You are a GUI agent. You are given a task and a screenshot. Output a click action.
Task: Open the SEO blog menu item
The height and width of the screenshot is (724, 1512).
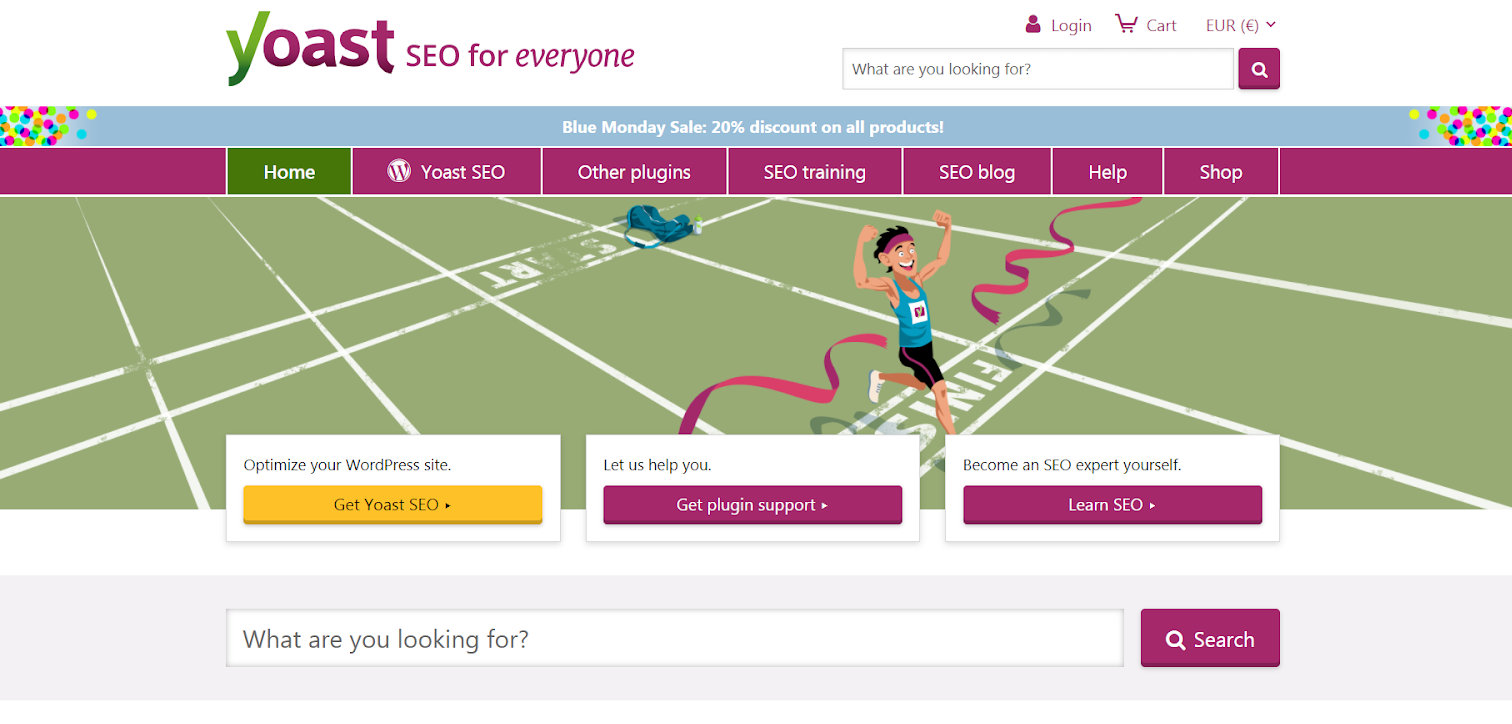[976, 172]
